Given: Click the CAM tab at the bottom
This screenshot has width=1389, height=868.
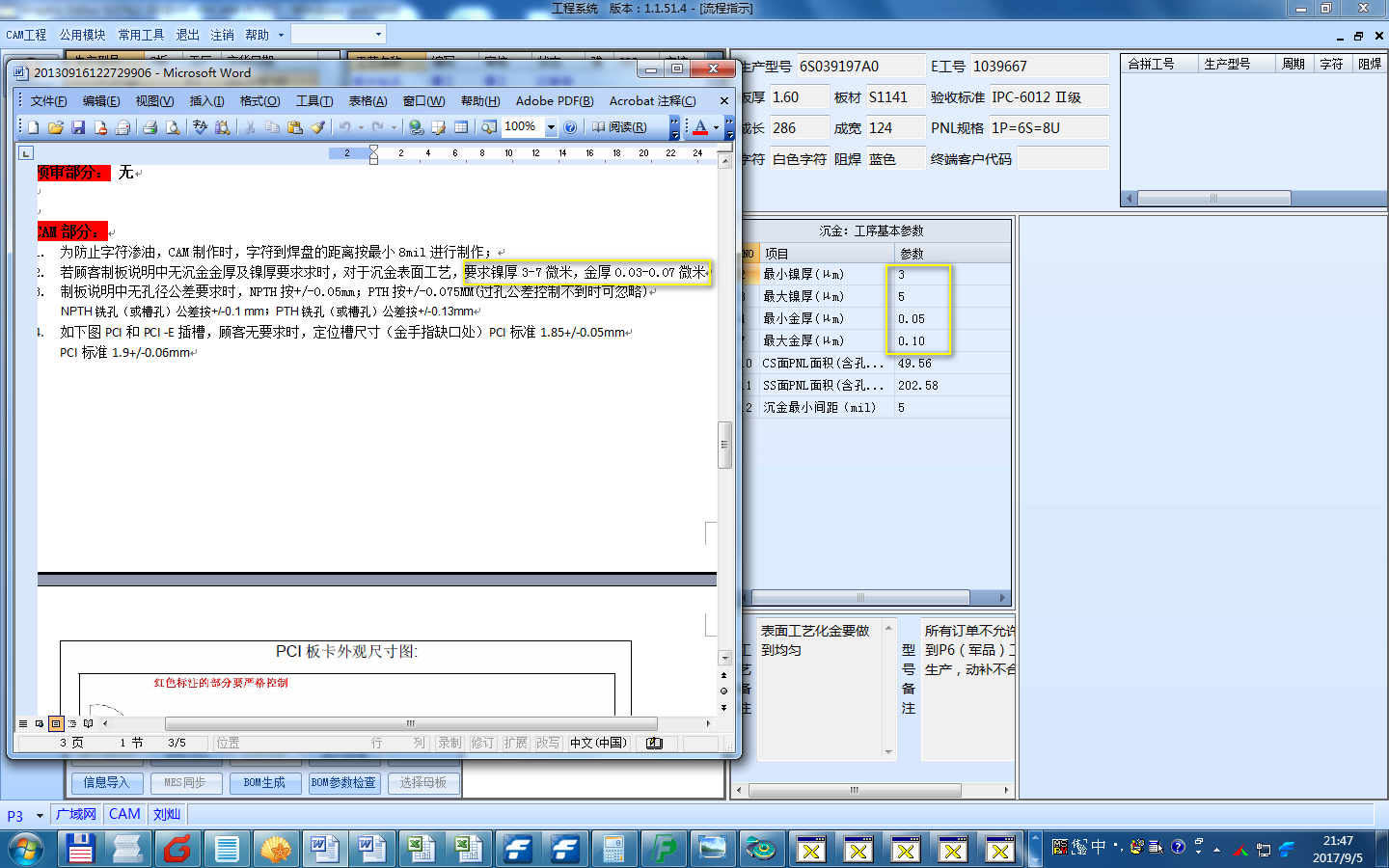Looking at the screenshot, I should [x=124, y=814].
